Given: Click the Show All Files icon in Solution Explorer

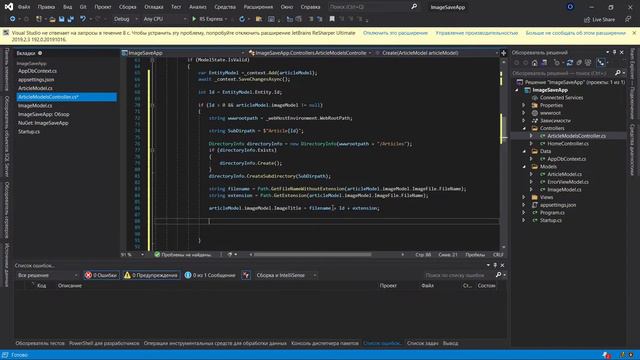Looking at the screenshot, I should (x=588, y=63).
